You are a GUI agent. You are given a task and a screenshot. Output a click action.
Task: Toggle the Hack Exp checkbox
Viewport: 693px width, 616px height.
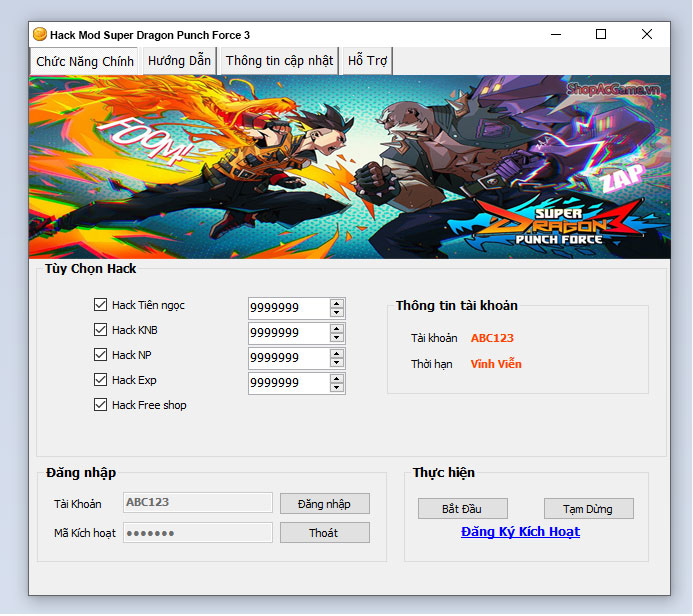(x=100, y=380)
